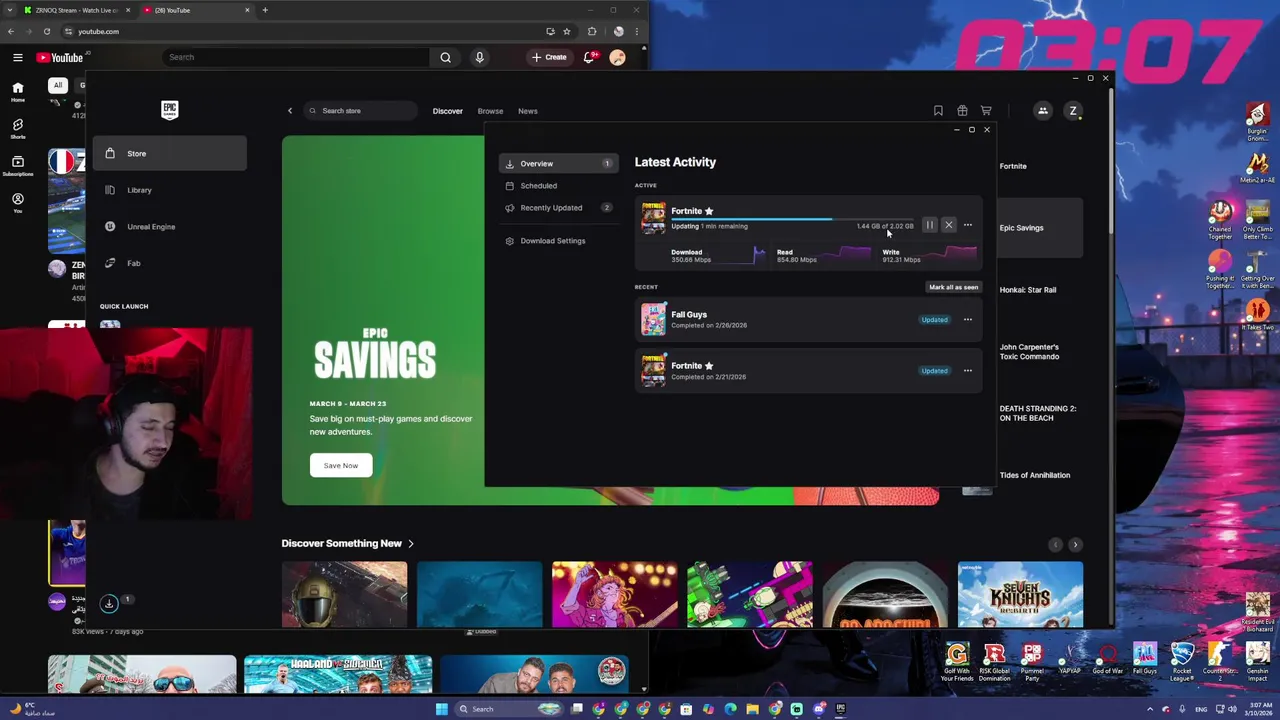
Task: Open YouTube notifications bell
Action: pos(589,57)
